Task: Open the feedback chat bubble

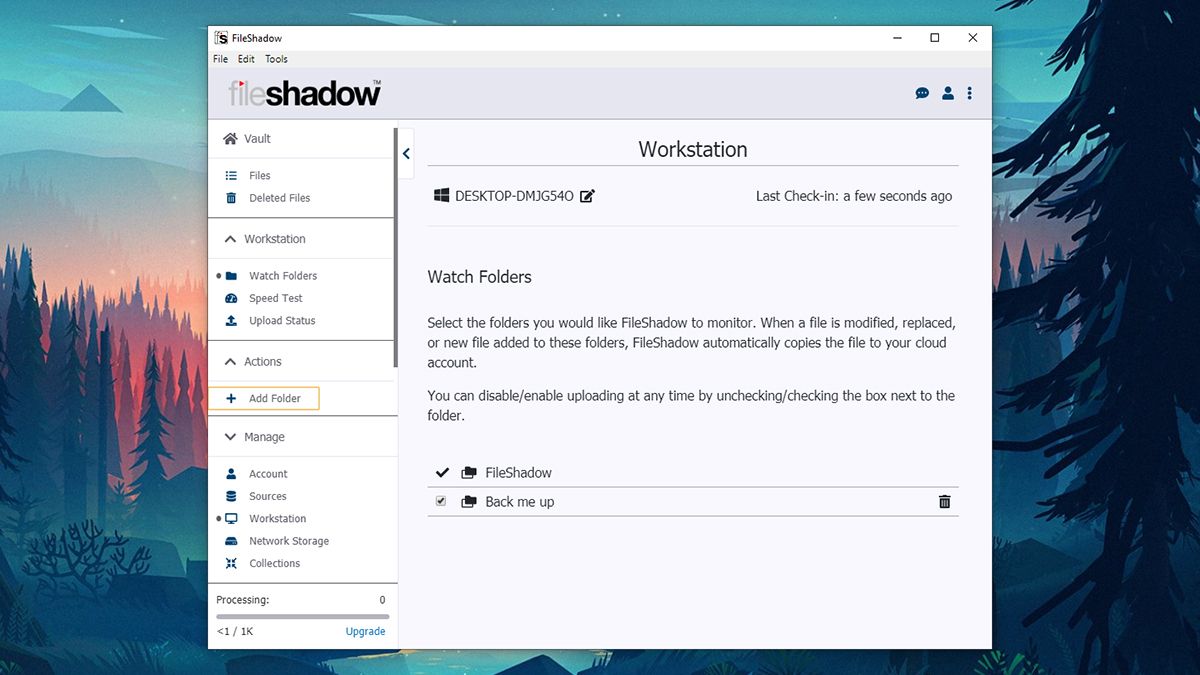Action: 921,93
